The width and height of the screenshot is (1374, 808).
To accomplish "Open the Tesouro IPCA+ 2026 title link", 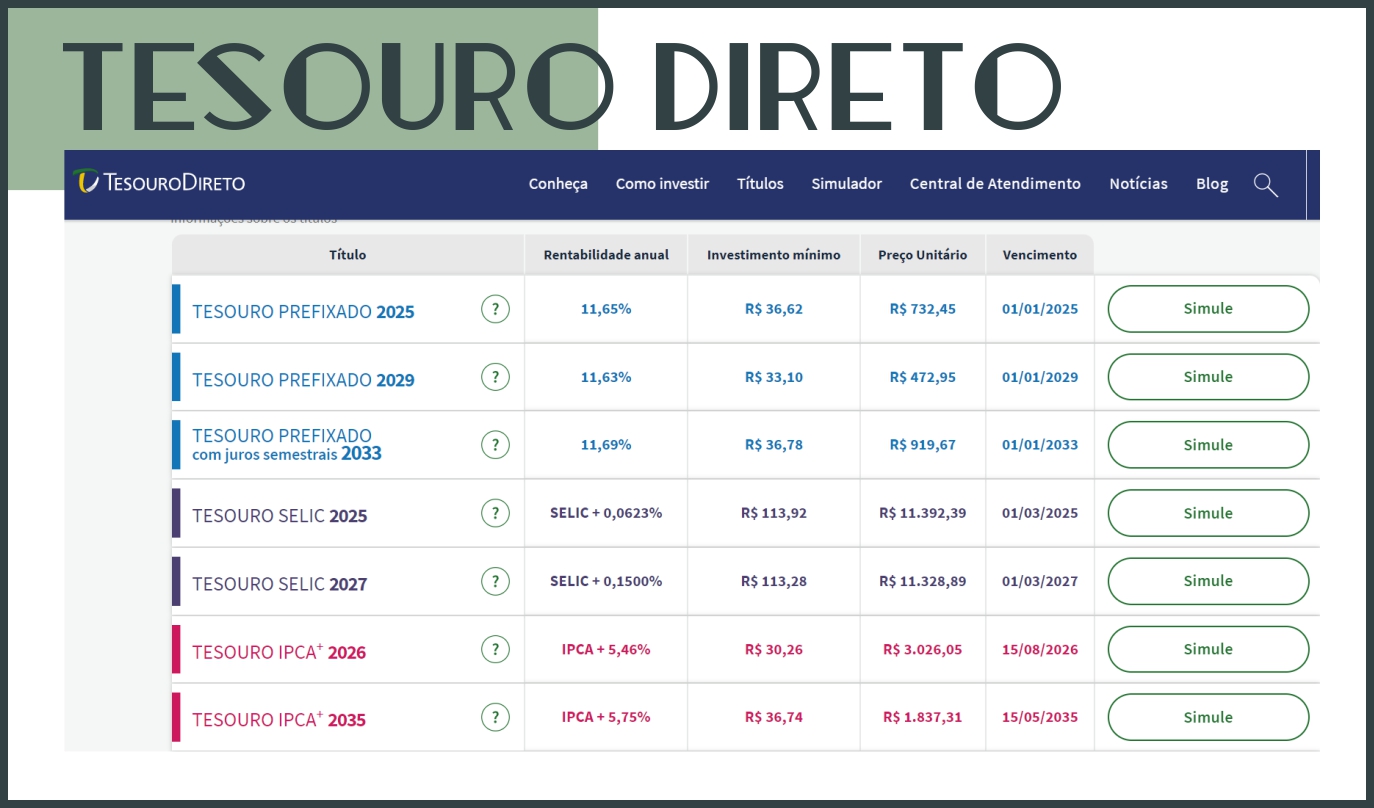I will [279, 652].
